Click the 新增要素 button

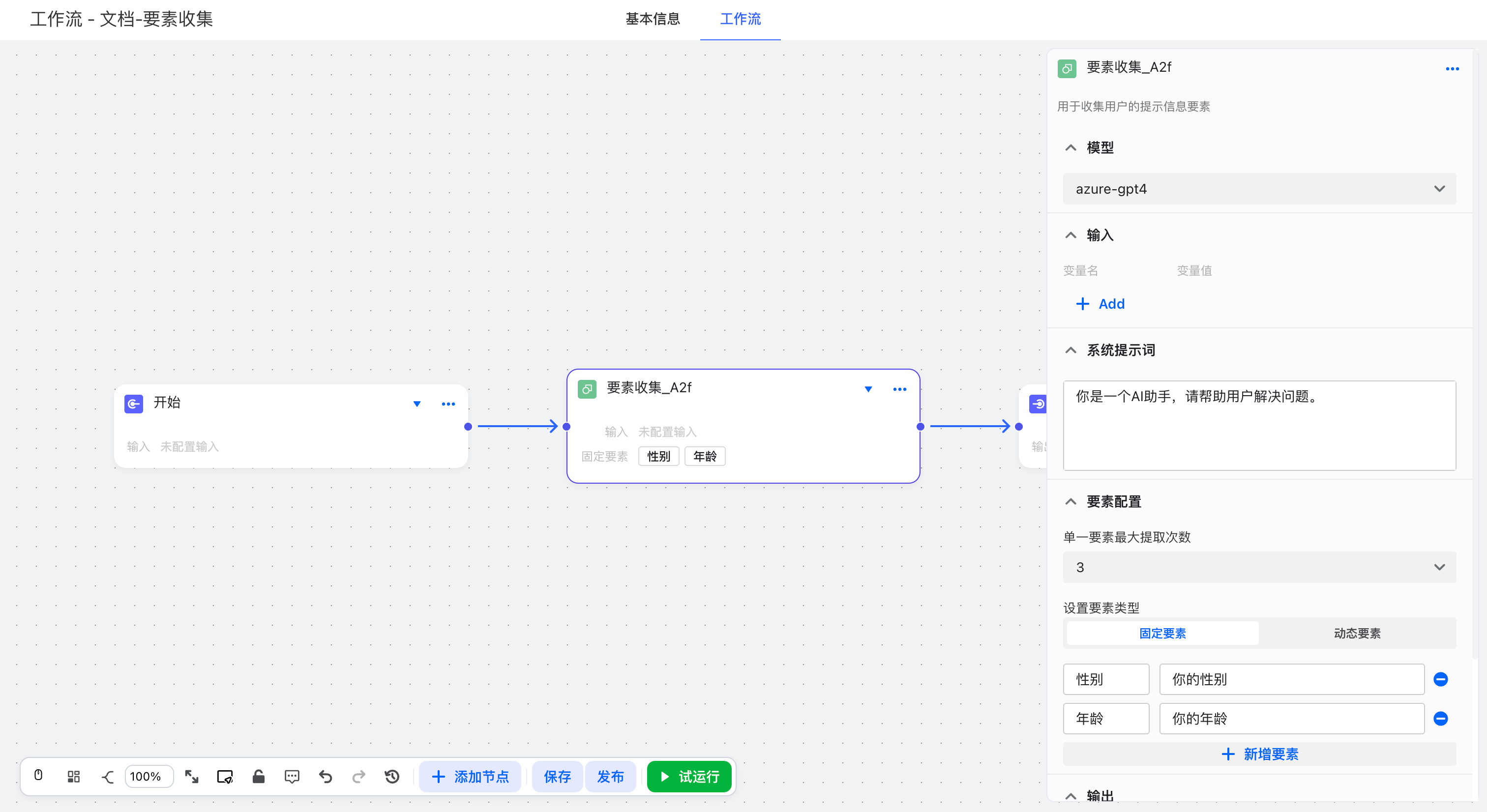tap(1259, 754)
